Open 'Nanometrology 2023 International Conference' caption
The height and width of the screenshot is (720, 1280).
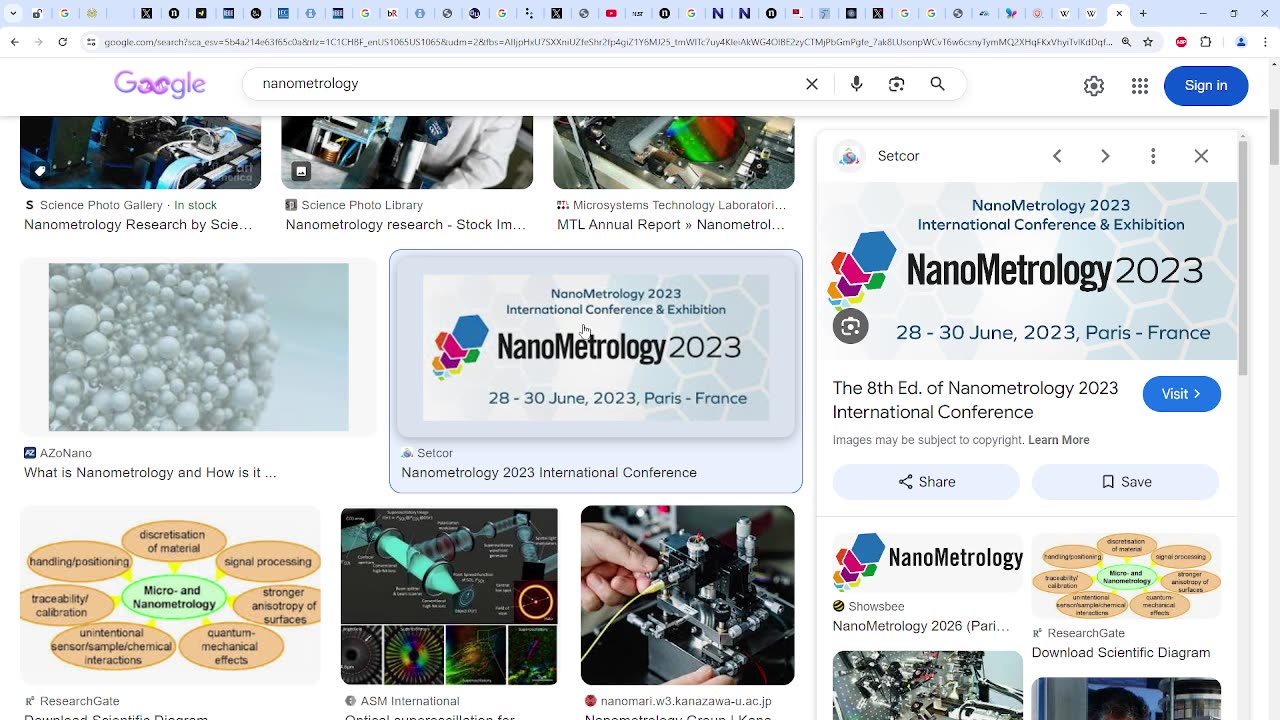[549, 473]
